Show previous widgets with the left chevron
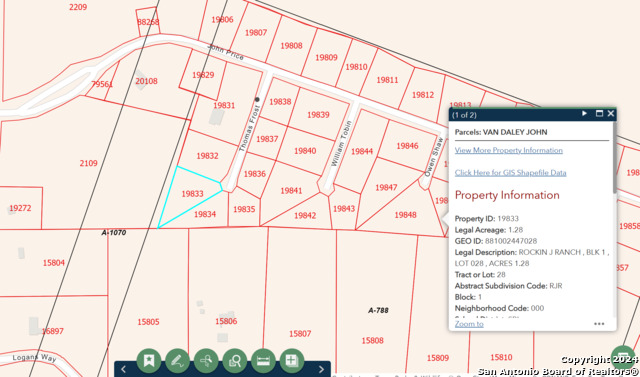 (x=124, y=370)
